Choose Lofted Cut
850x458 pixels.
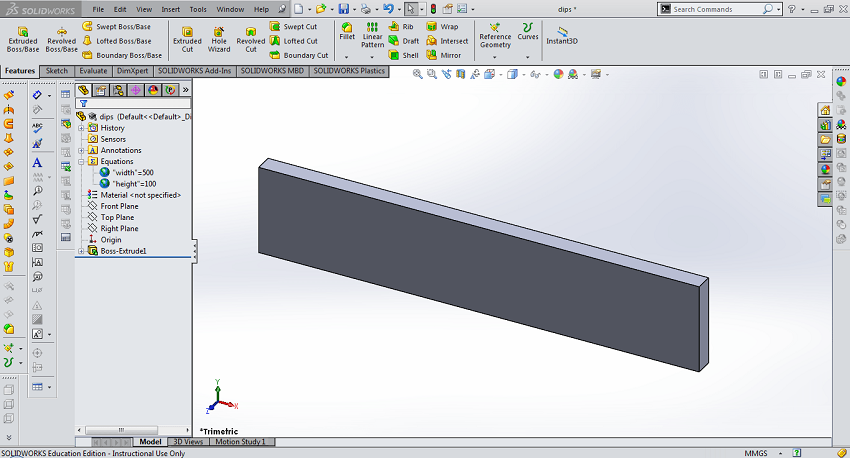pyautogui.click(x=293, y=41)
